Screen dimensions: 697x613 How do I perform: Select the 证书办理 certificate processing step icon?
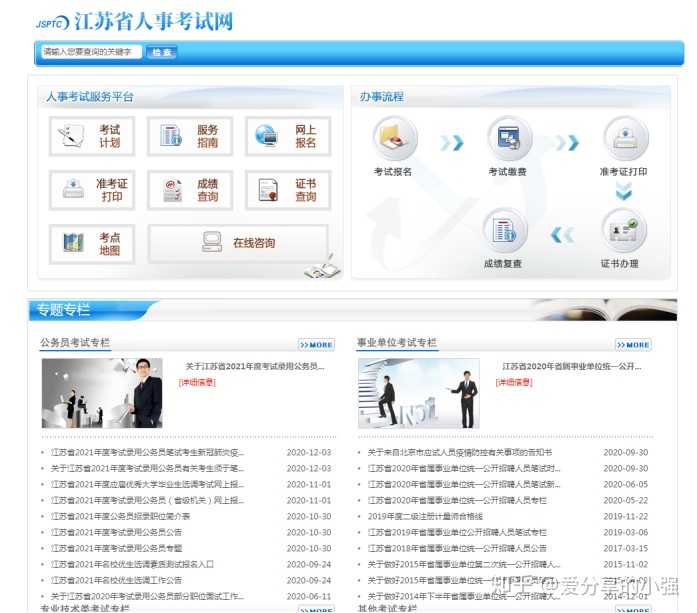point(624,230)
